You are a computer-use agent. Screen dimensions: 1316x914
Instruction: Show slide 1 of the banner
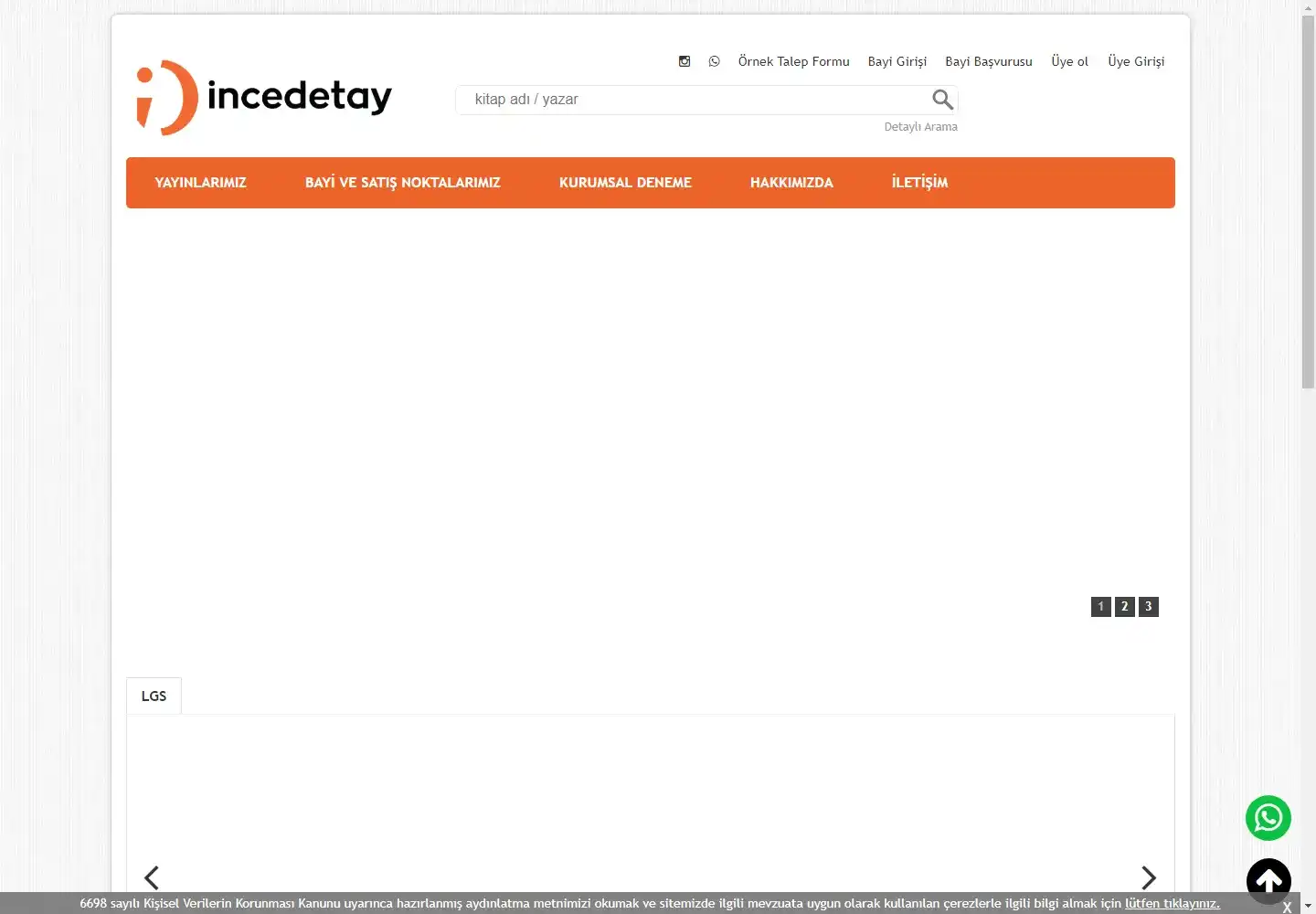click(1101, 606)
